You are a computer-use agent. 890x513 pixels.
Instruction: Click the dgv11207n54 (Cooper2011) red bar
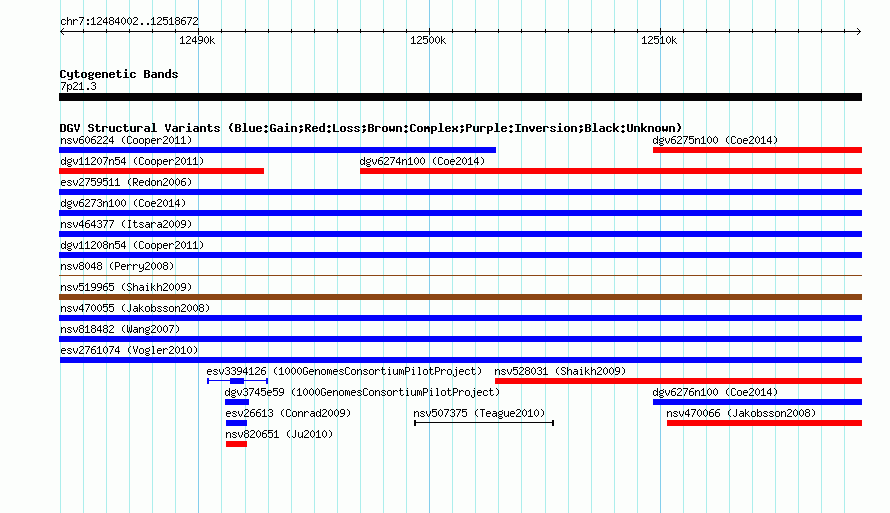coord(161,171)
